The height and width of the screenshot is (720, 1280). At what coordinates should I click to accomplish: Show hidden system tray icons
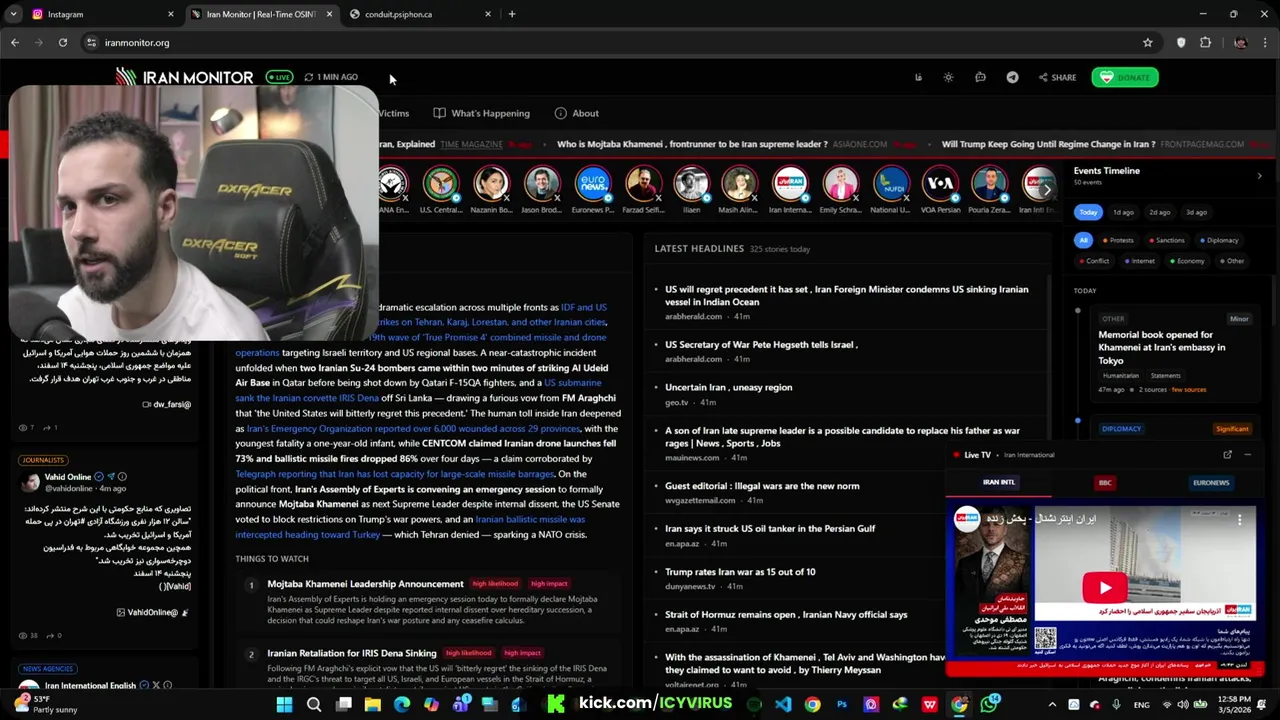(1051, 704)
